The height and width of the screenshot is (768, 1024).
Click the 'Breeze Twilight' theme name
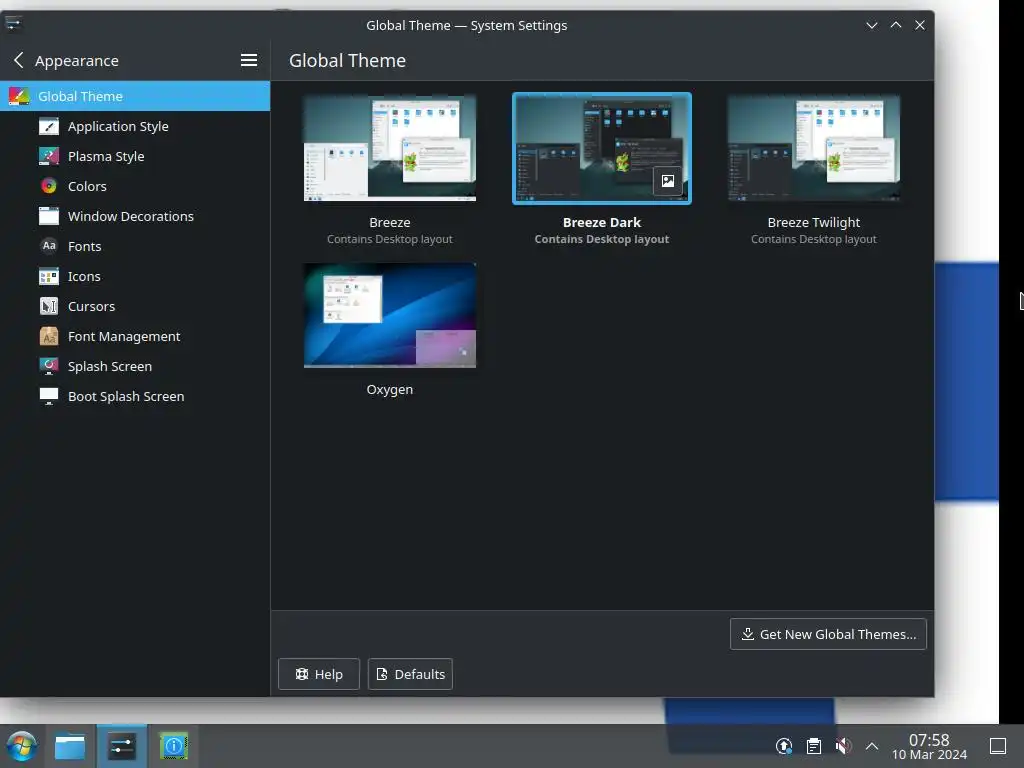point(814,223)
